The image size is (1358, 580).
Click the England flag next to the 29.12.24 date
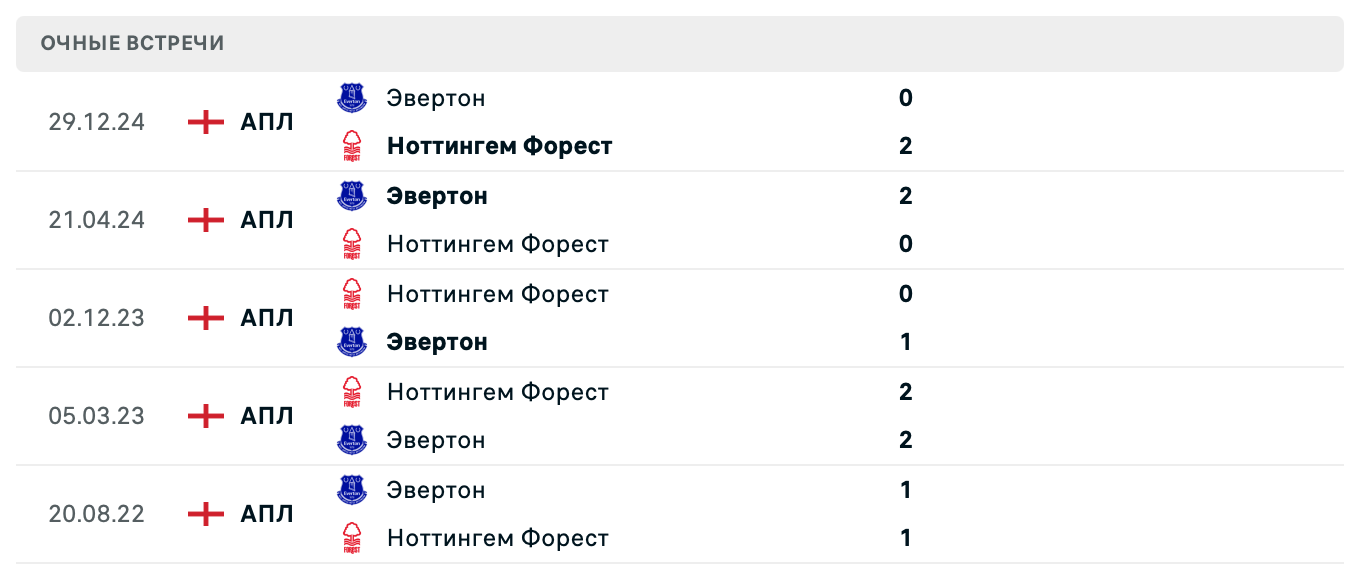click(204, 121)
